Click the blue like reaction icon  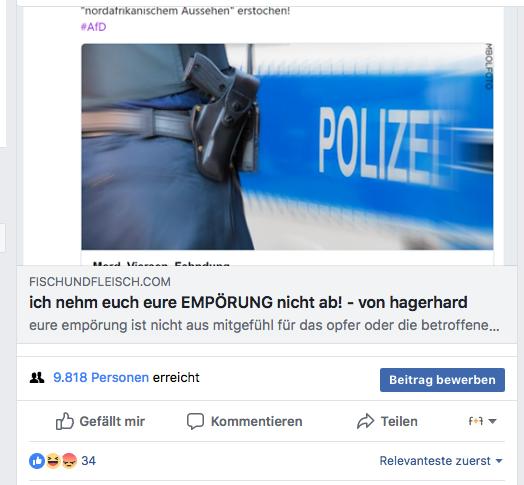pos(37,461)
